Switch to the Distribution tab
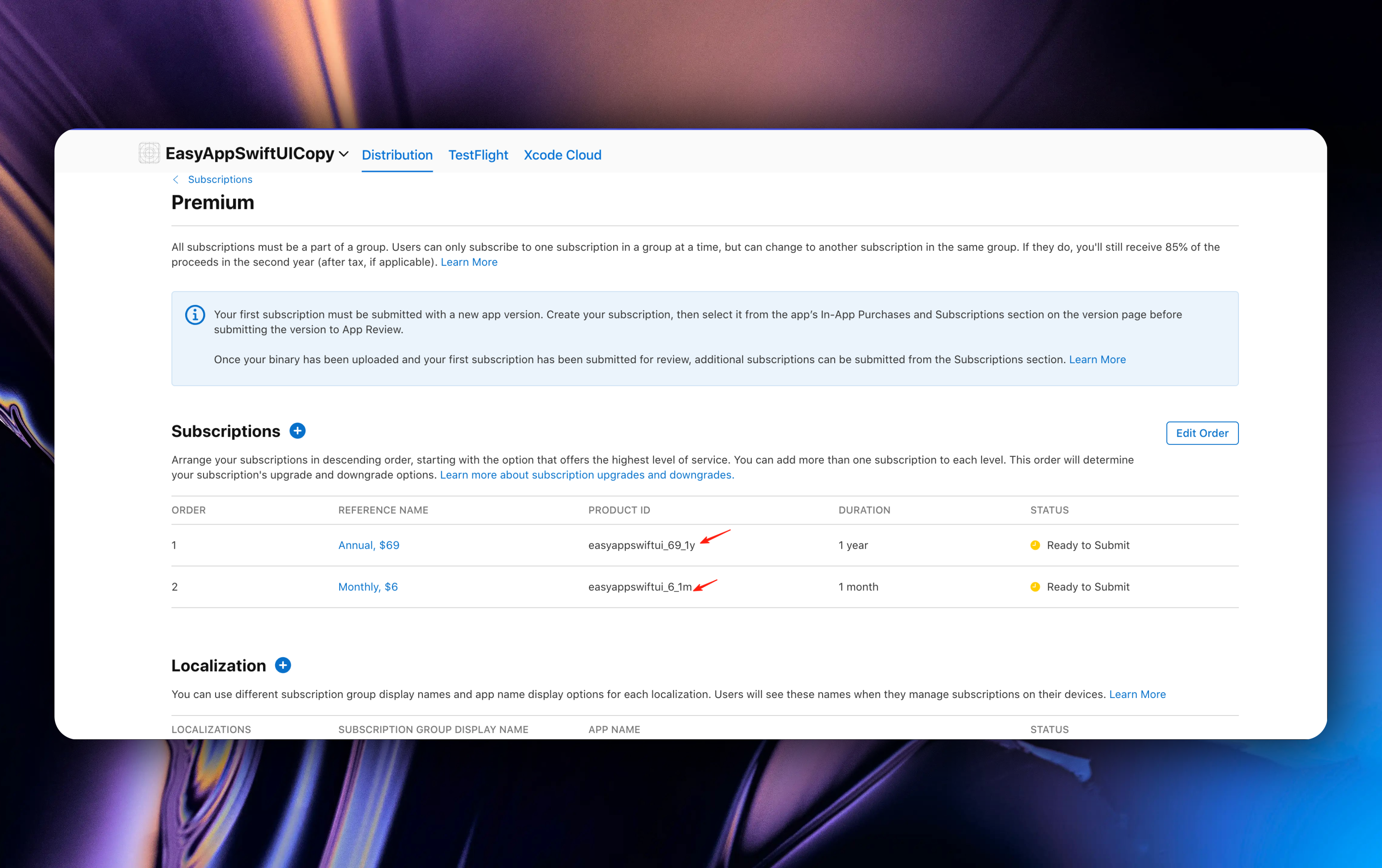The height and width of the screenshot is (868, 1382). click(x=396, y=155)
